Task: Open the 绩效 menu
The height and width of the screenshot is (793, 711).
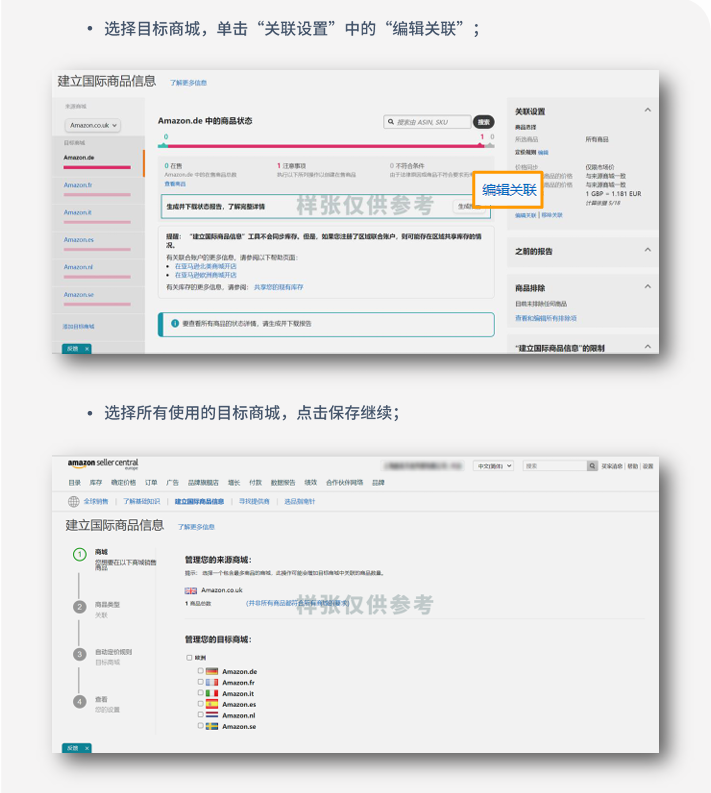Action: coord(310,482)
